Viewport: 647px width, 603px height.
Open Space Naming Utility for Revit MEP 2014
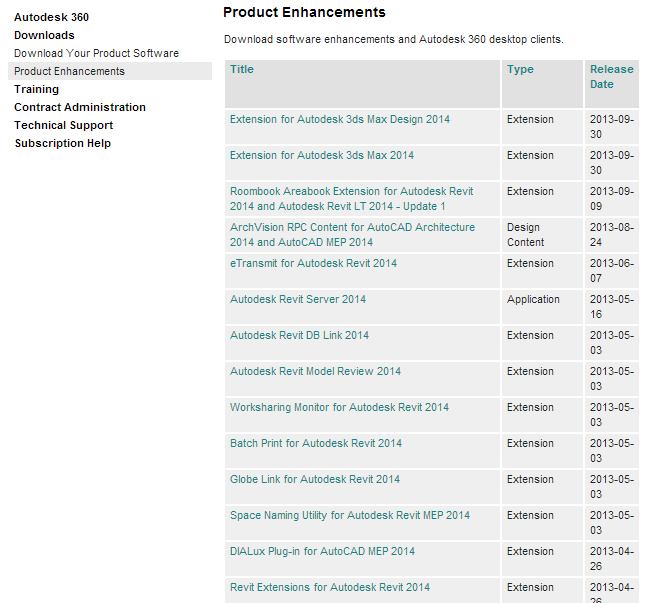pos(350,515)
